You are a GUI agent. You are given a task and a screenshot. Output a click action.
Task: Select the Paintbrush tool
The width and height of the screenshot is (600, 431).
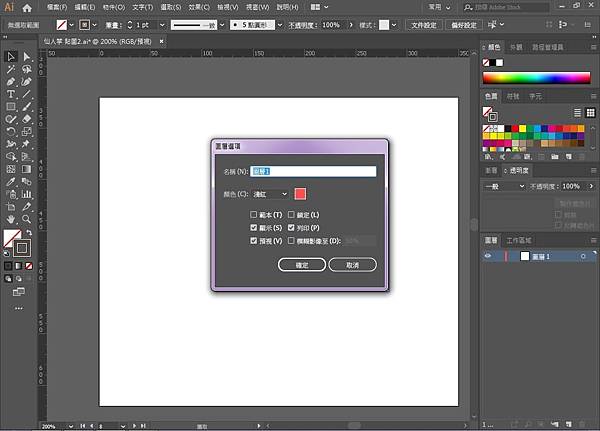pos(26,107)
